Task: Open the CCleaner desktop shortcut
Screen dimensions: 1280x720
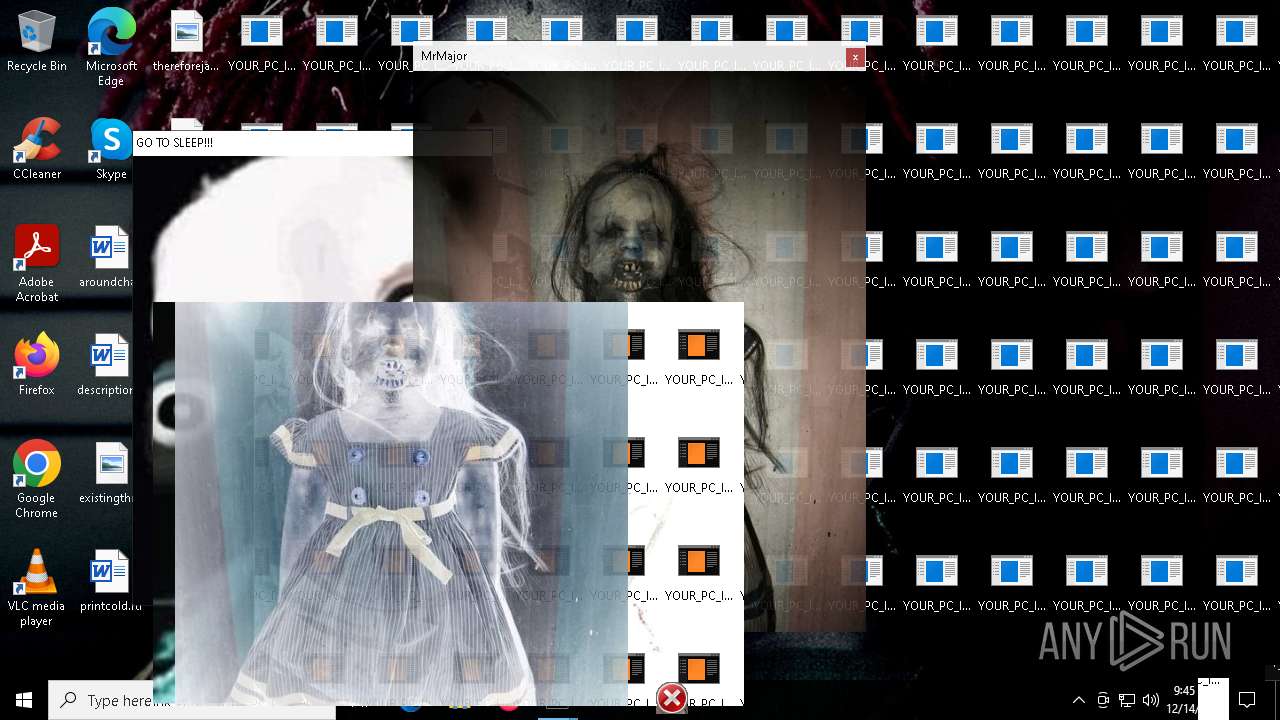Action: coord(37,150)
